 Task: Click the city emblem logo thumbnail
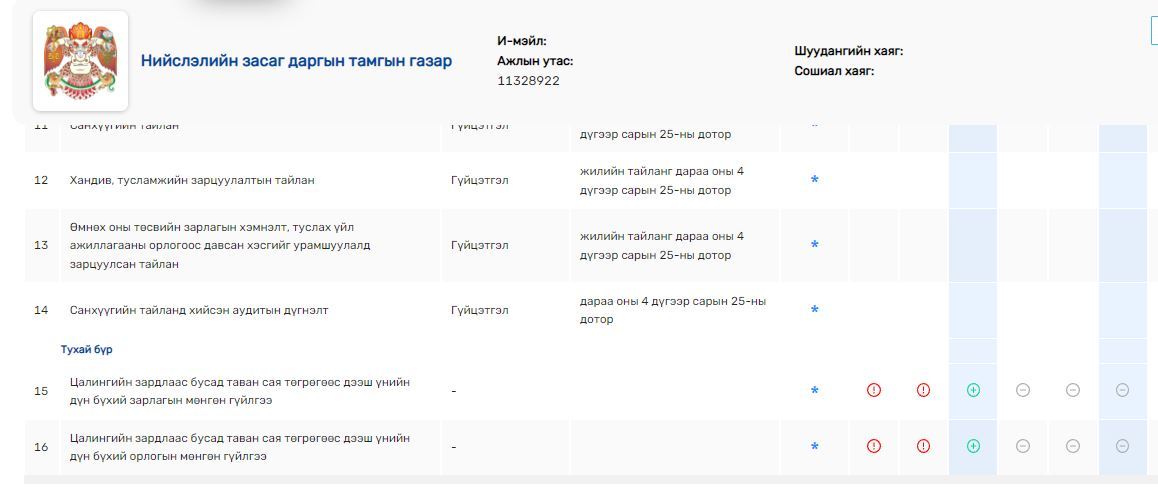(80, 61)
